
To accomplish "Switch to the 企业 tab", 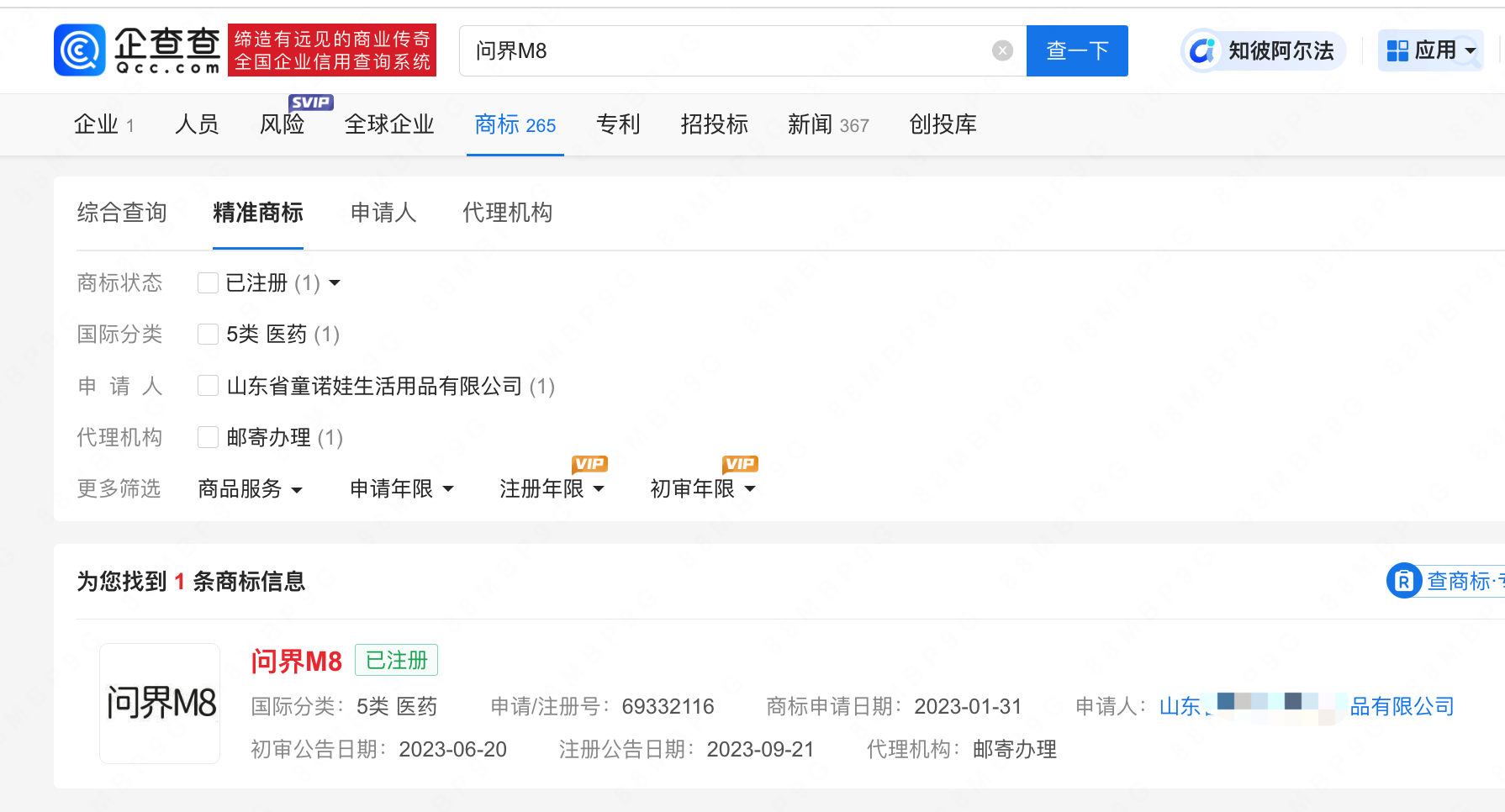I will pos(103,124).
